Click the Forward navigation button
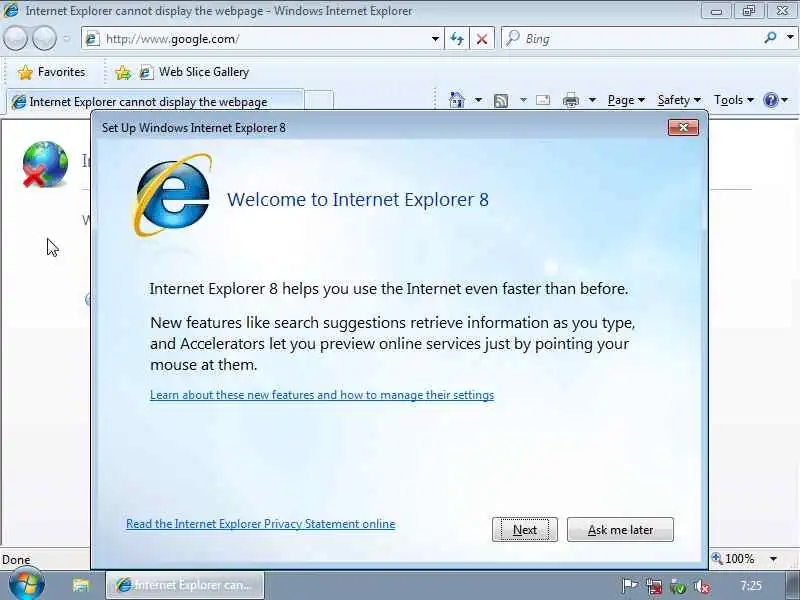The width and height of the screenshot is (800, 600). (44, 39)
